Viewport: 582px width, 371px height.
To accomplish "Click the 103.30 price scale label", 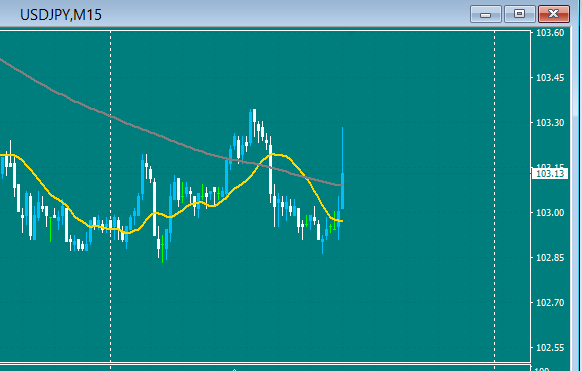I will [x=550, y=122].
